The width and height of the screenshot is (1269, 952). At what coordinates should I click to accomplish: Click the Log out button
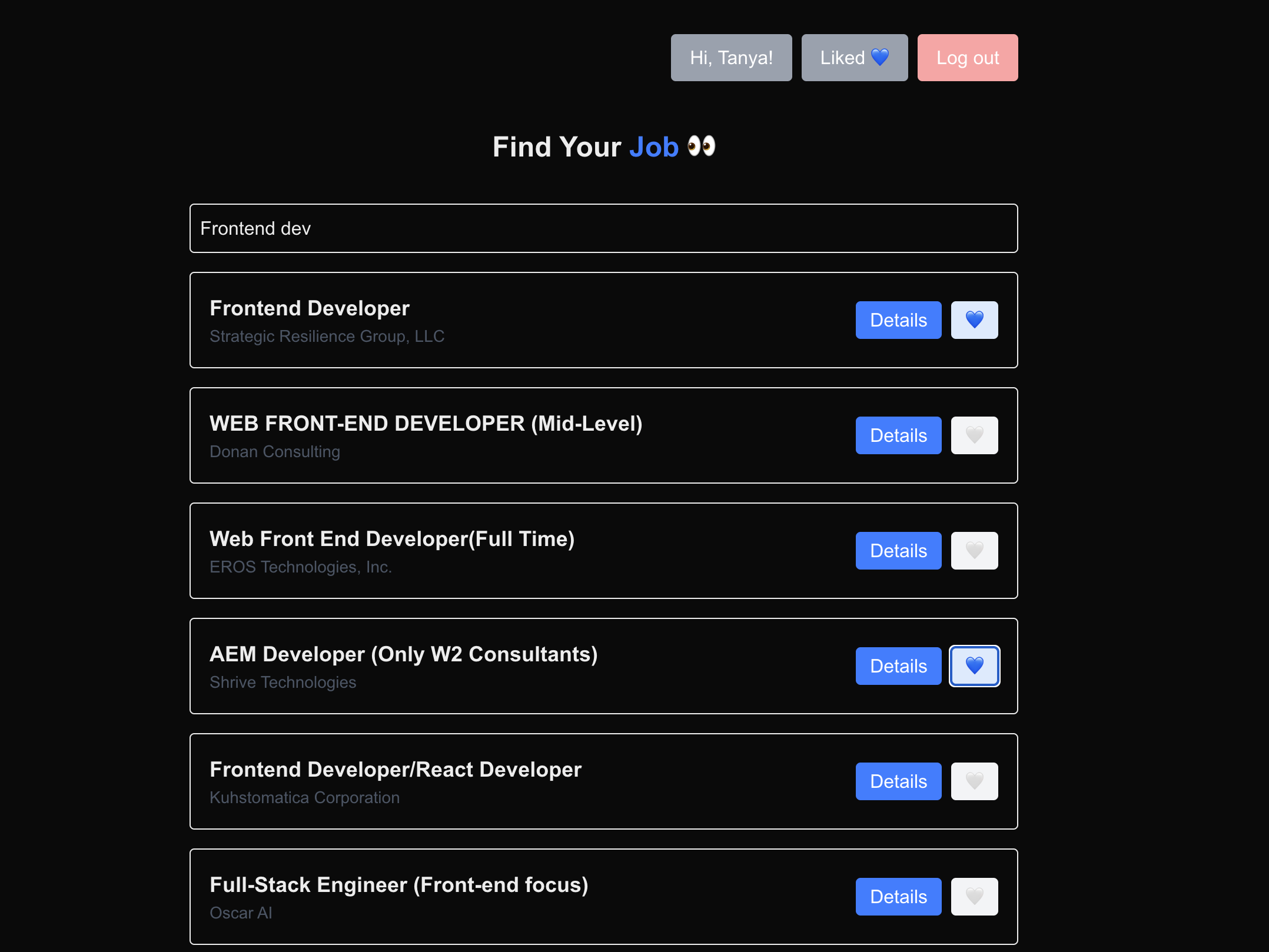[968, 58]
